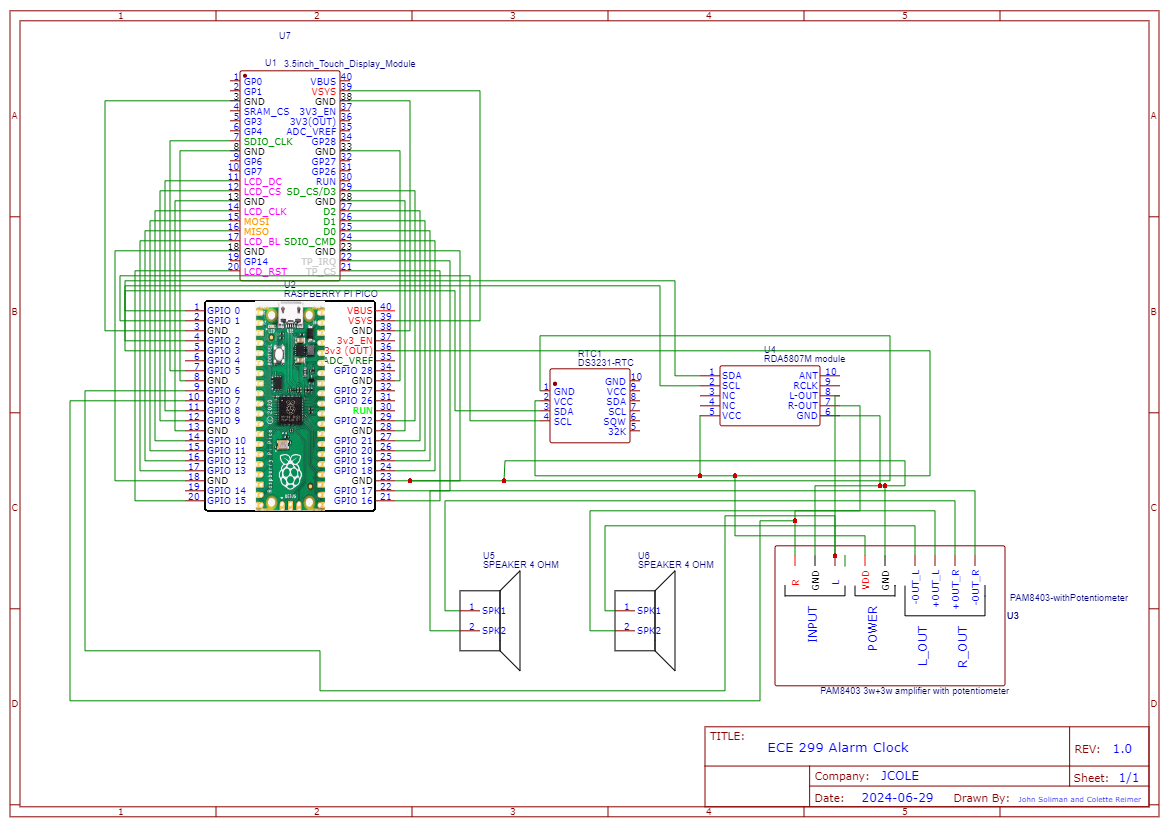Click the Drawn By names text
Screen dimensions: 1169x827
[1078, 799]
